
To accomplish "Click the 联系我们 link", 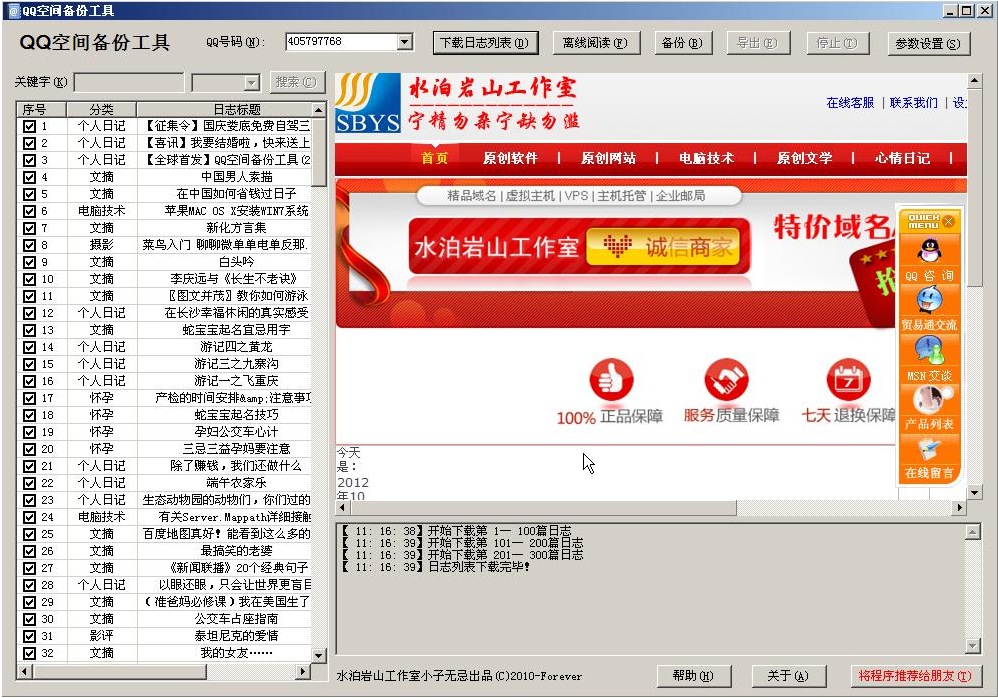I will (x=913, y=102).
